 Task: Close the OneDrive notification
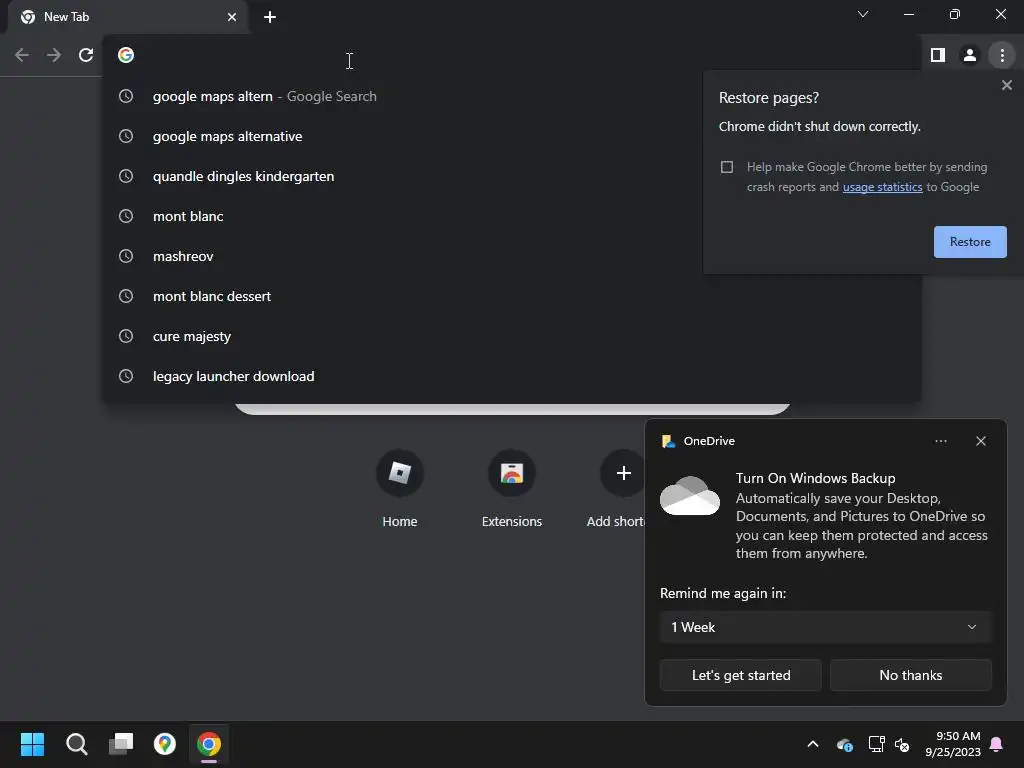point(980,441)
